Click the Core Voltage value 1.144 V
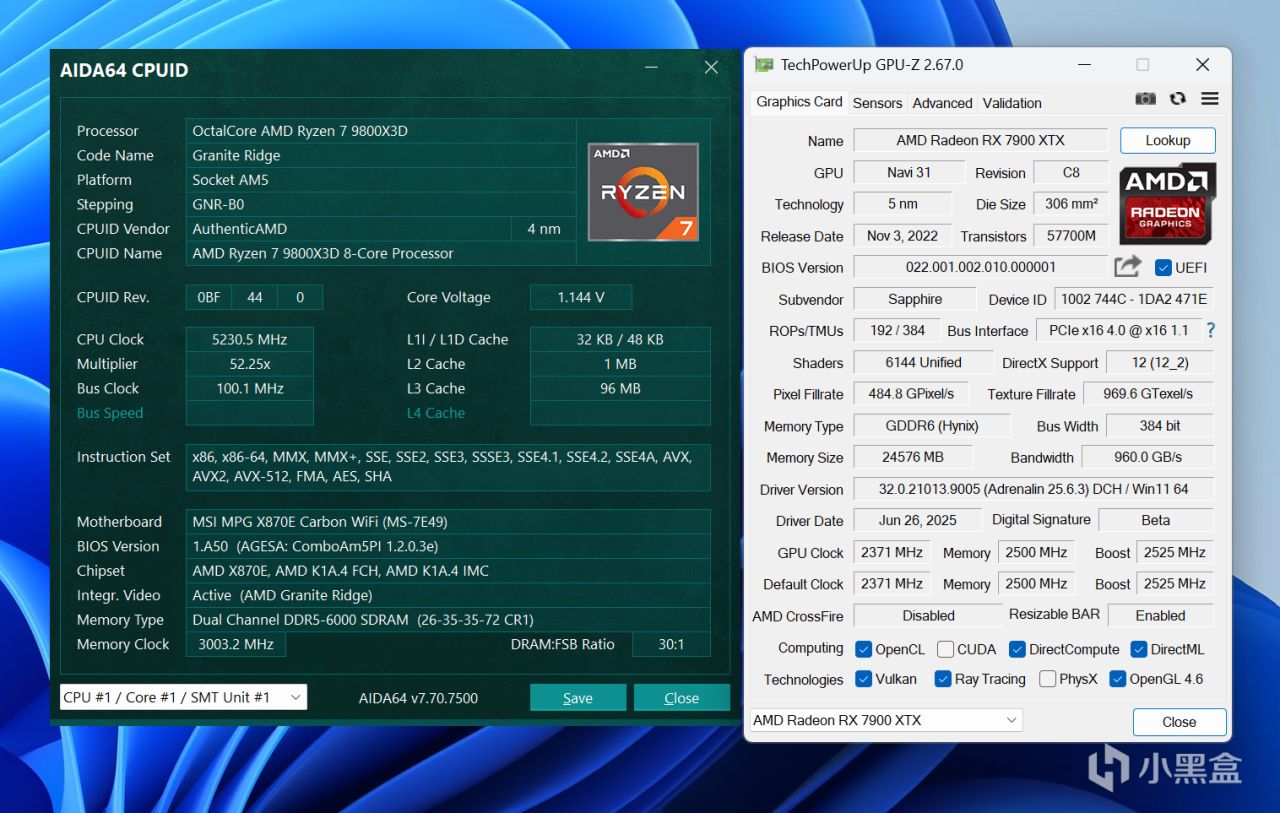The height and width of the screenshot is (813, 1280). click(581, 297)
